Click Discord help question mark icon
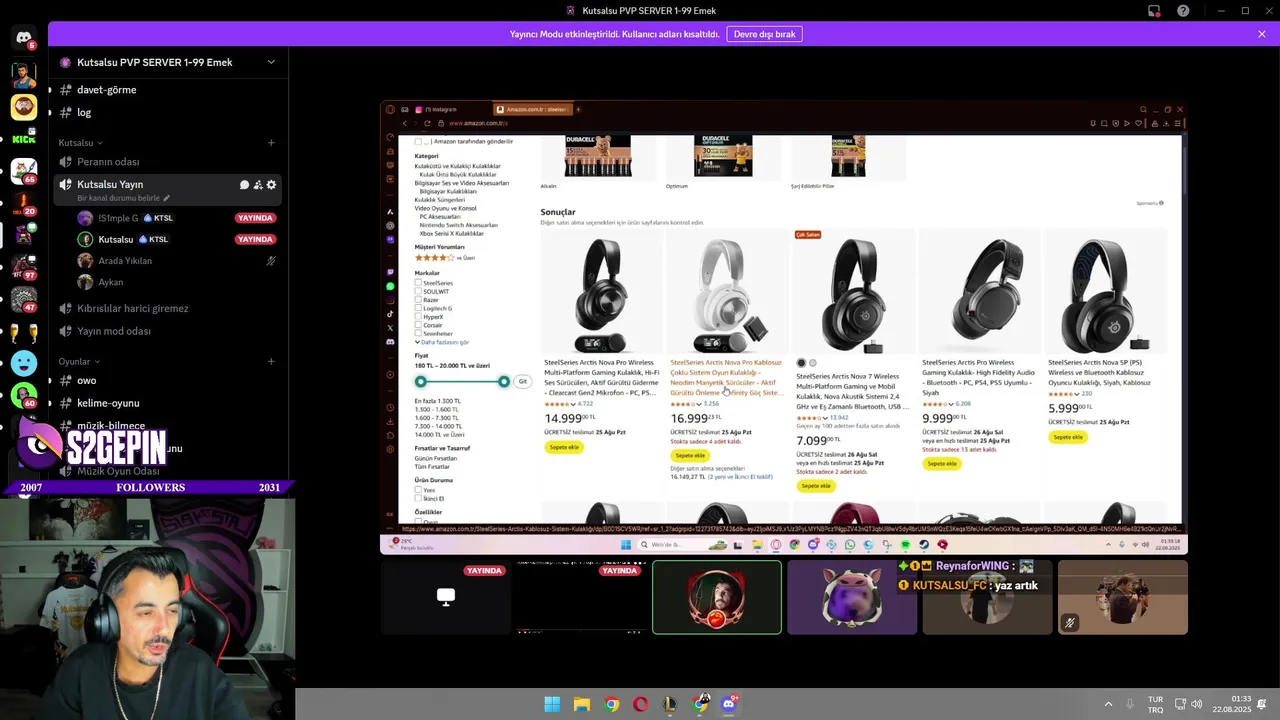This screenshot has height=720, width=1280. coord(1183,11)
